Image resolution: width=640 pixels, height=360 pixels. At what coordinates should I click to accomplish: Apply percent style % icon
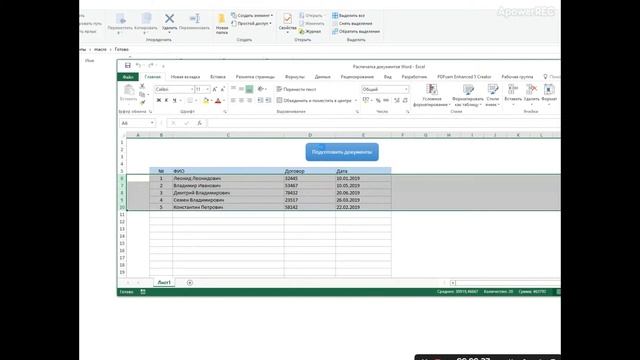pos(378,100)
